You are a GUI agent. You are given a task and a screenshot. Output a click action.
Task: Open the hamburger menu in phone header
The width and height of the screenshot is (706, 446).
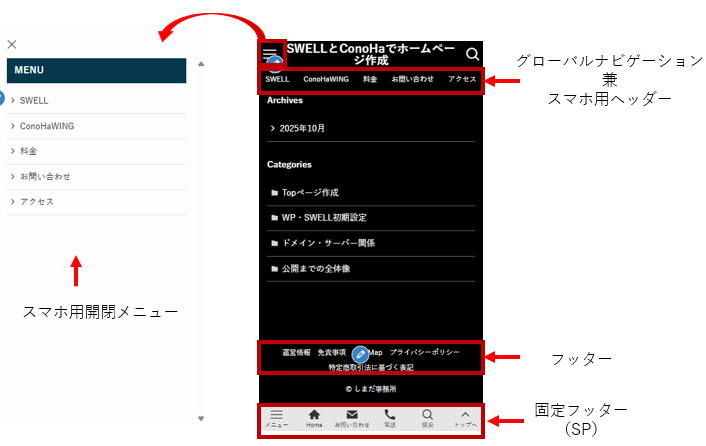tap(270, 54)
